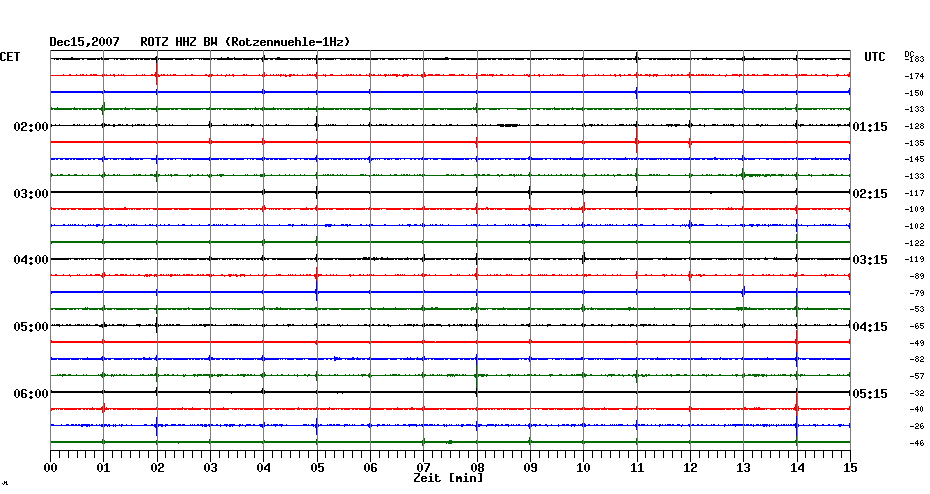The height and width of the screenshot is (494, 930).
Task: Click minute tick label "04" on time axis
Action: coord(264,468)
